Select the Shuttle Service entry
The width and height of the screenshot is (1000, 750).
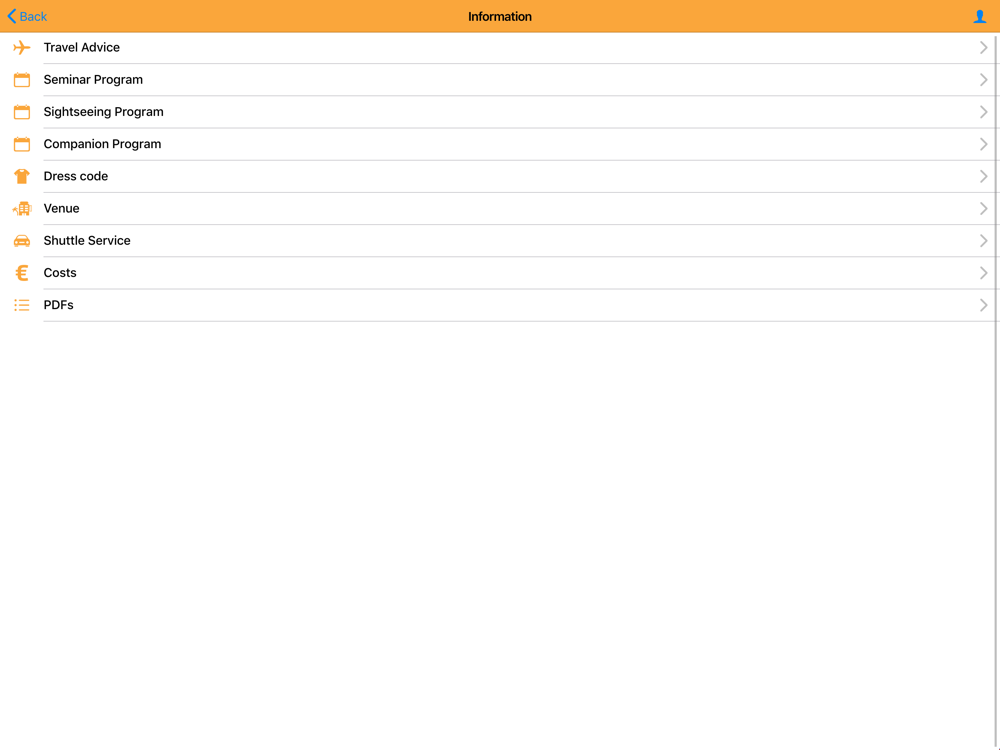(500, 241)
